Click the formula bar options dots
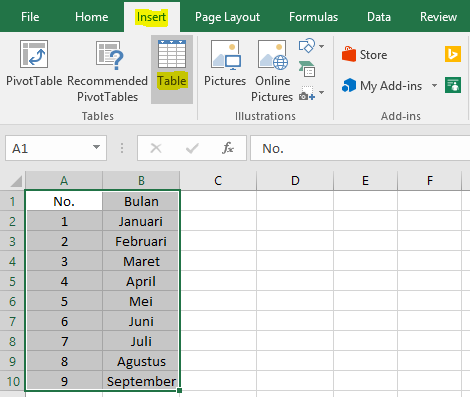The image size is (470, 397). [x=122, y=148]
